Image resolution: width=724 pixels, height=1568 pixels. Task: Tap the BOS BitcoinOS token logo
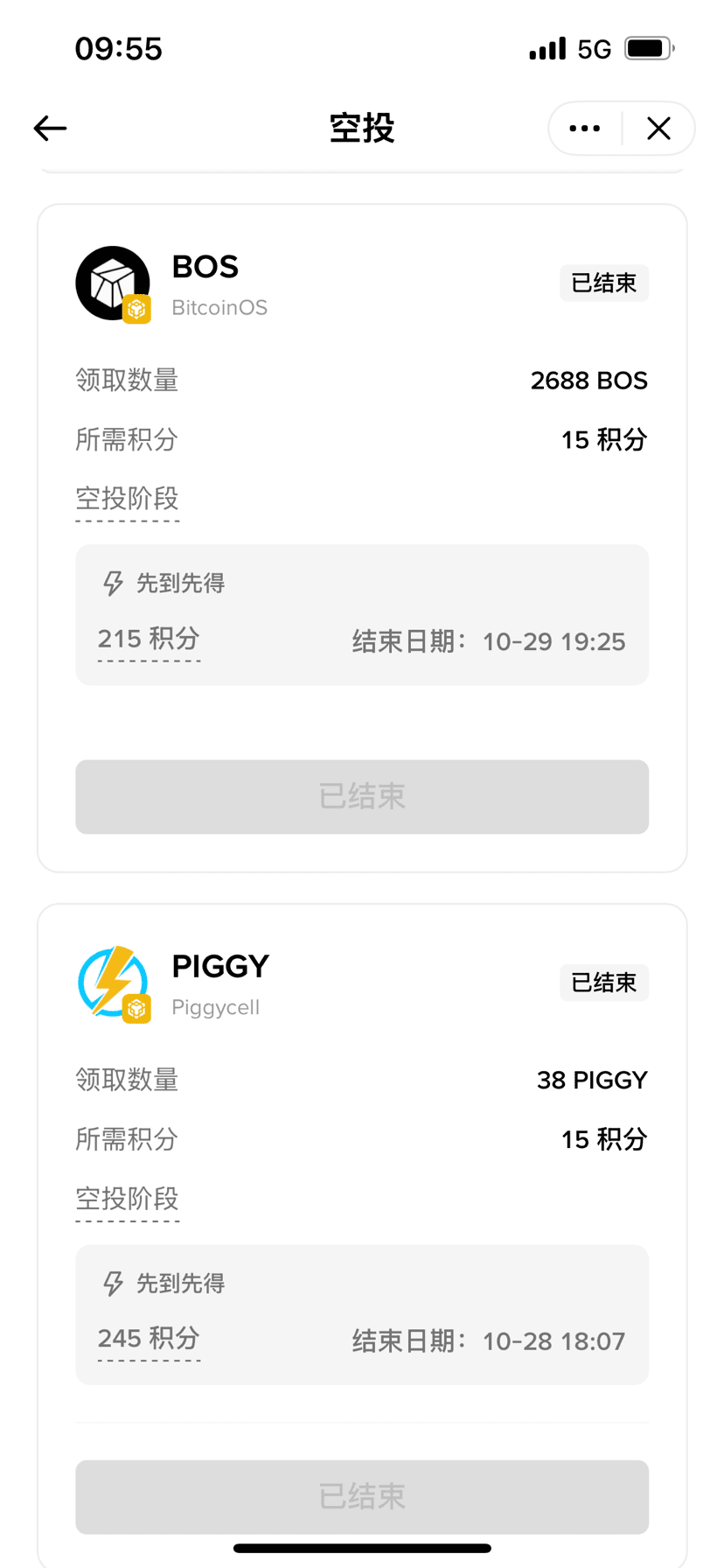[113, 284]
